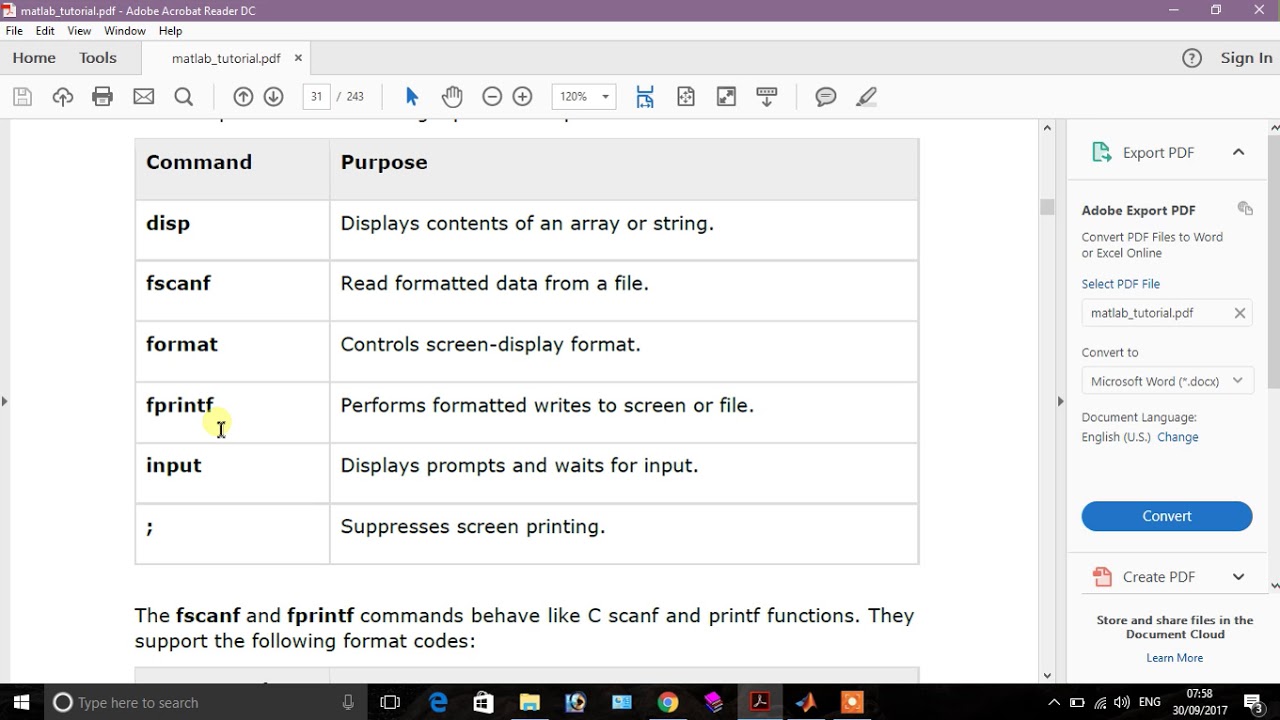Click the document scroll up arrow

tap(1047, 127)
